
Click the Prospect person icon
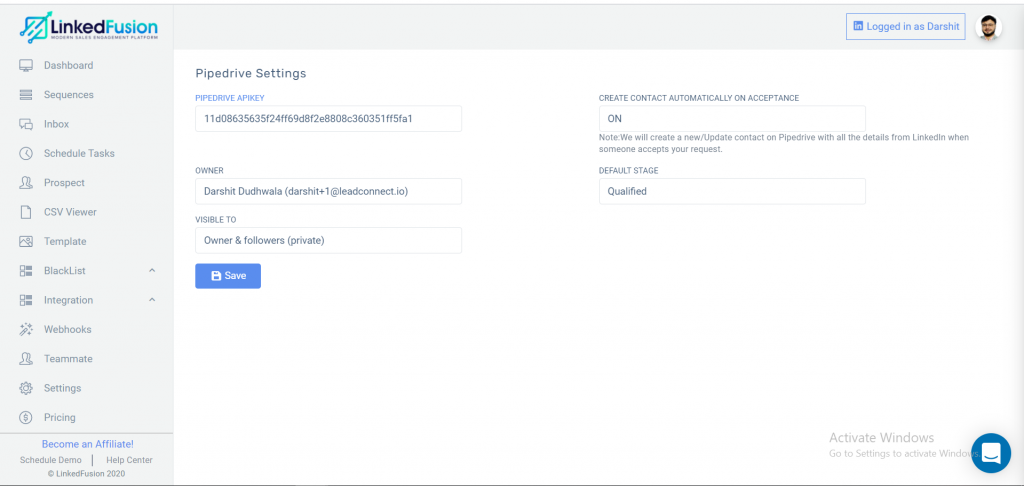click(x=26, y=183)
